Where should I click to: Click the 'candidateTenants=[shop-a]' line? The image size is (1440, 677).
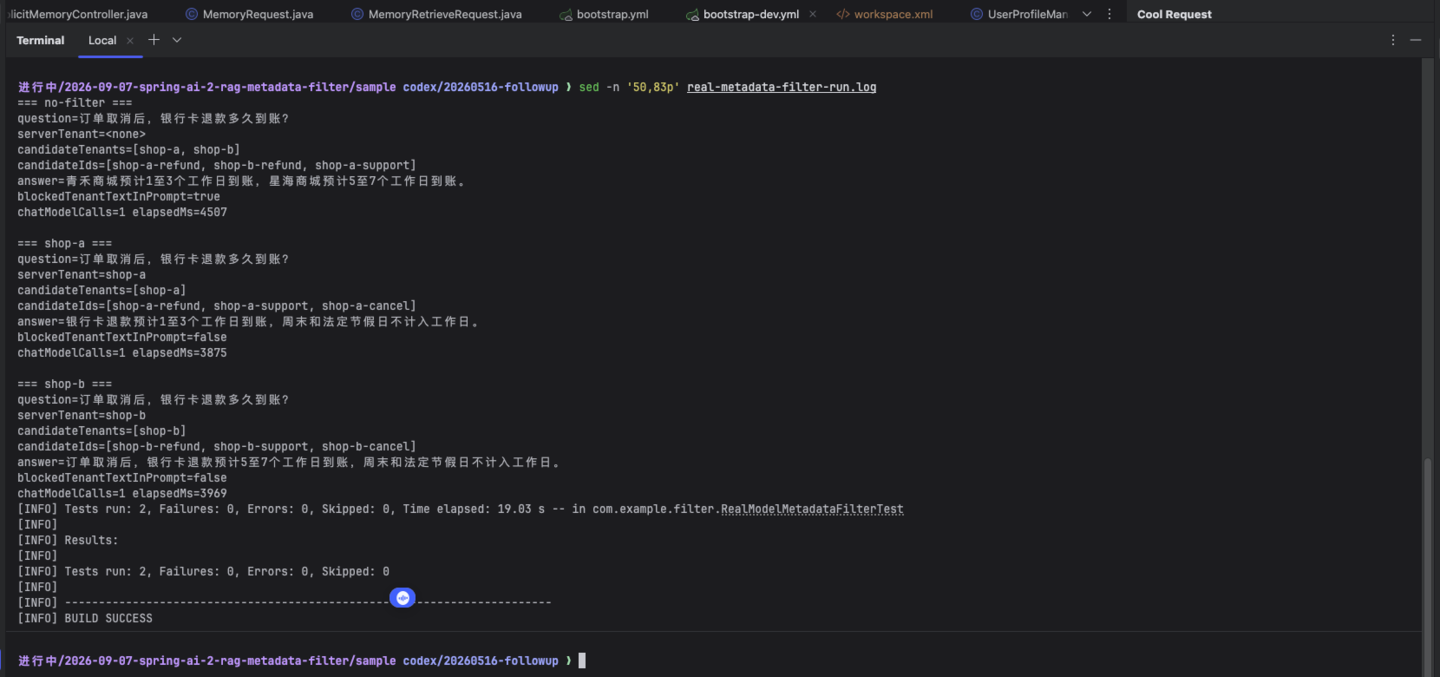pos(101,290)
